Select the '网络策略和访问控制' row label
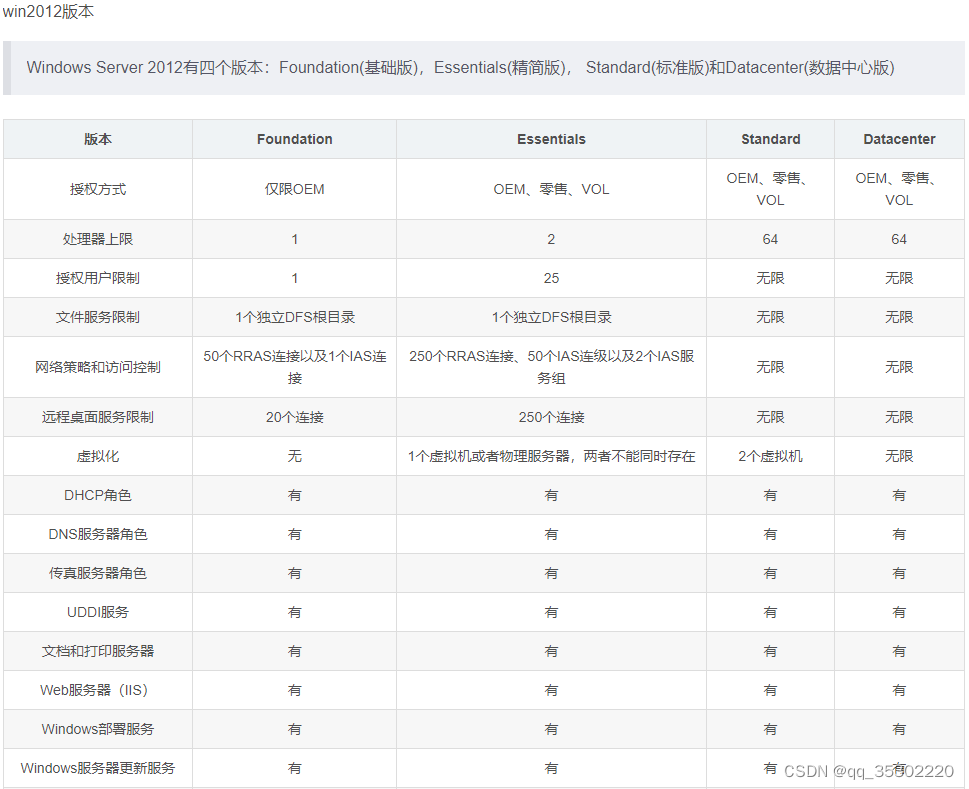969x789 pixels. 98,367
